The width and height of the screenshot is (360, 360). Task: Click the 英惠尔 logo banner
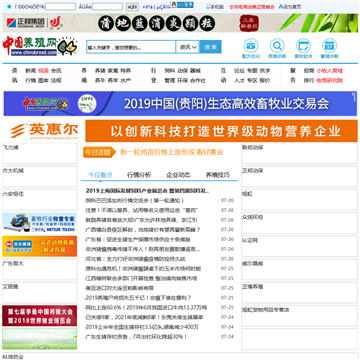point(43,131)
